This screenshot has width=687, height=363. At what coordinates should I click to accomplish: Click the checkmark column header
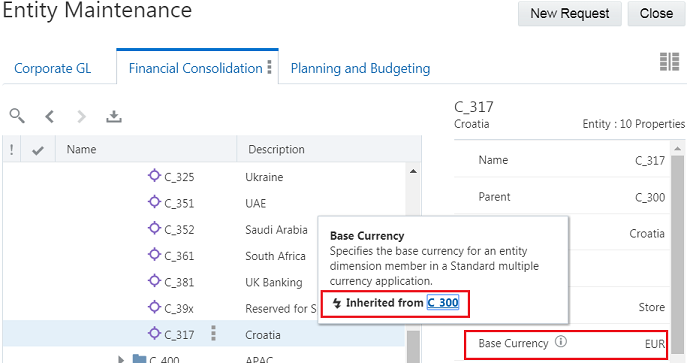(x=38, y=150)
